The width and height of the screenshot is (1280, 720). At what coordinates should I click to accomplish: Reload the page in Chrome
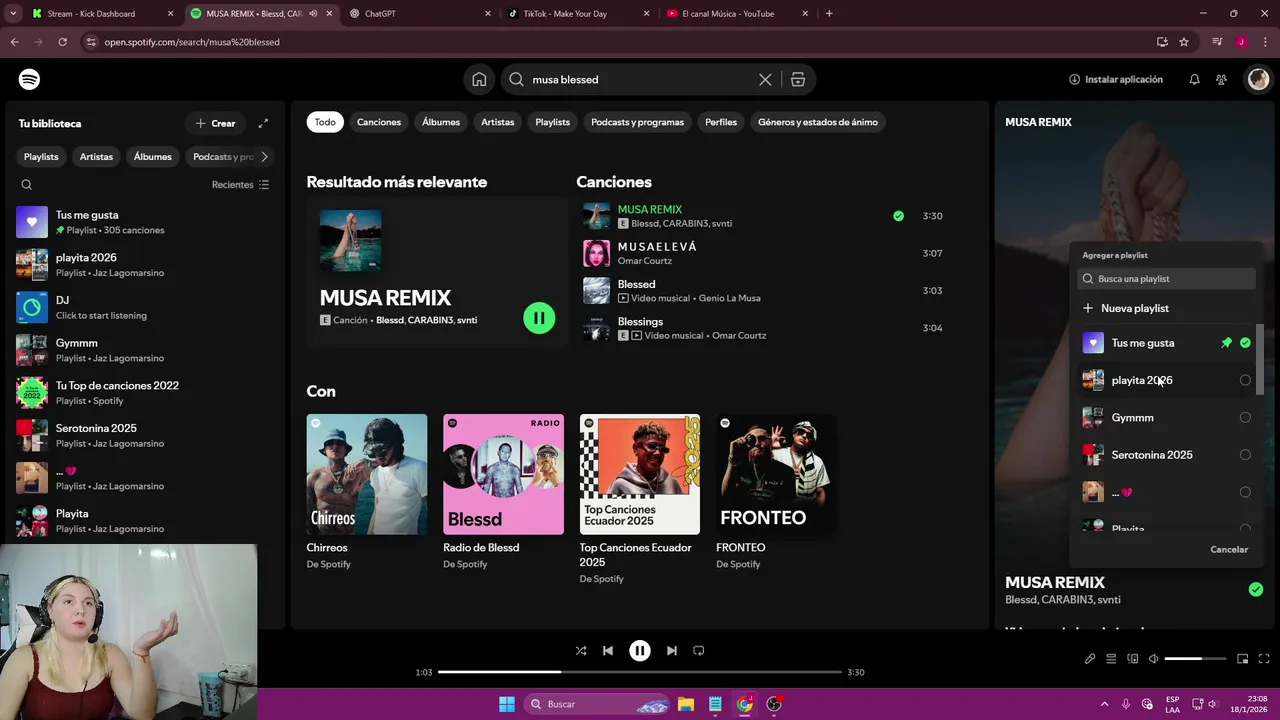62,42
